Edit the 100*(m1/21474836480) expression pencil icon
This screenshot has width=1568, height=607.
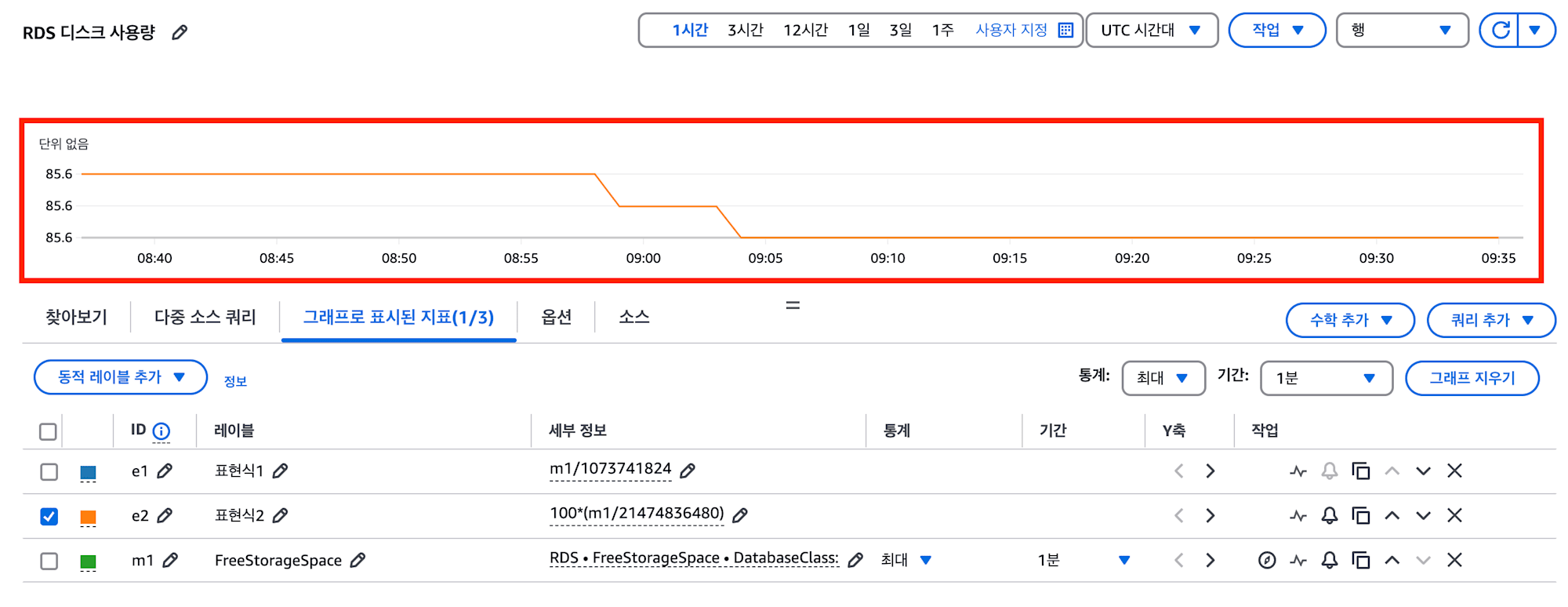tap(740, 515)
